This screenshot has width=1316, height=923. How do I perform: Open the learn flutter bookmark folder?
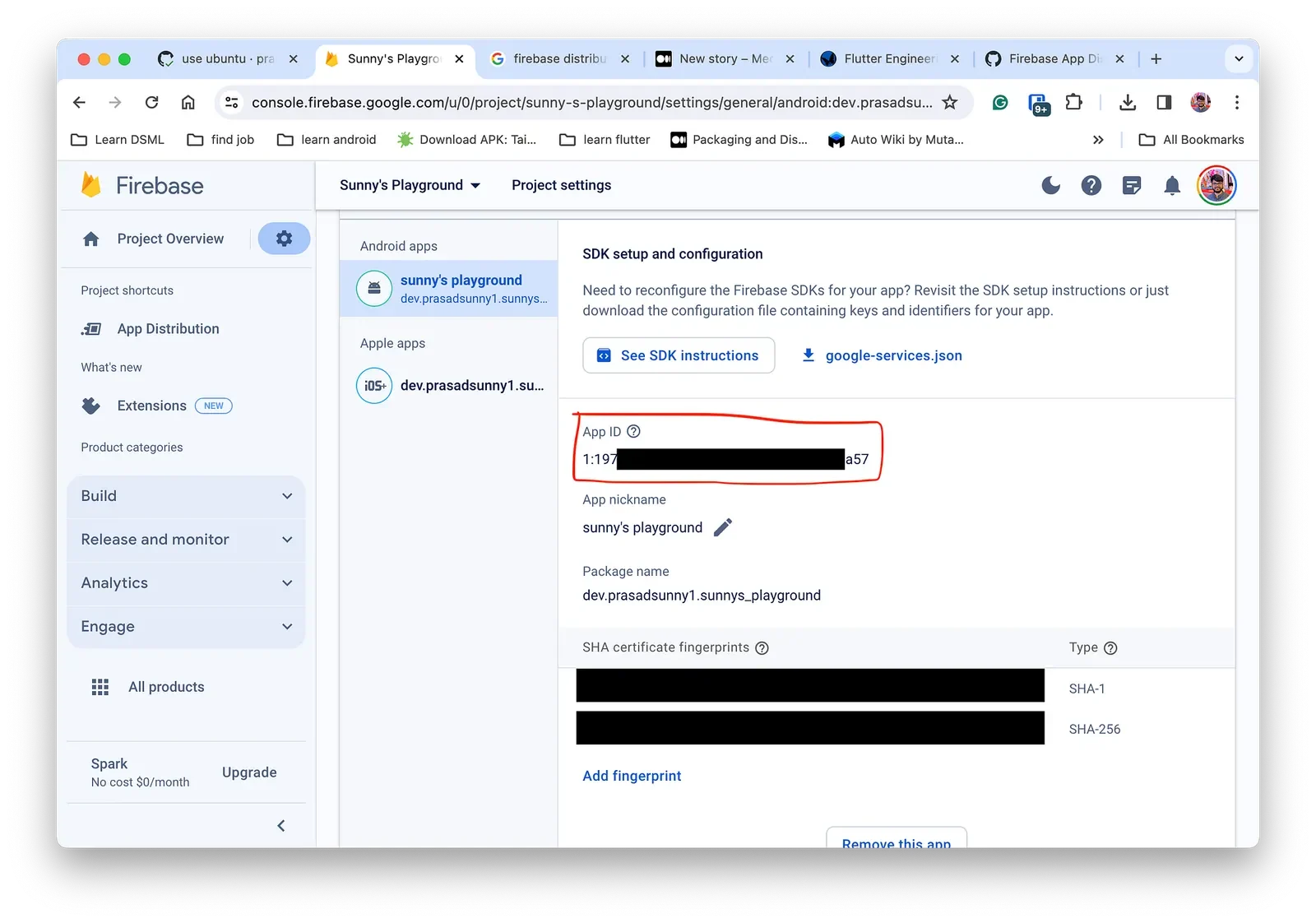click(605, 140)
